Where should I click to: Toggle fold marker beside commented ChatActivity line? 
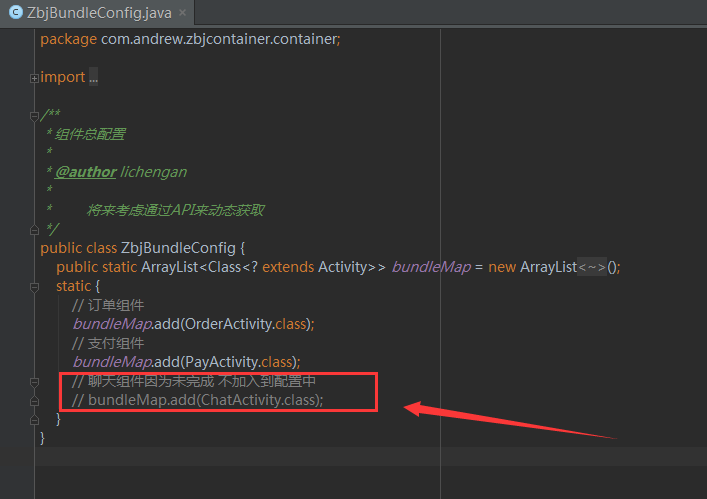point(34,401)
